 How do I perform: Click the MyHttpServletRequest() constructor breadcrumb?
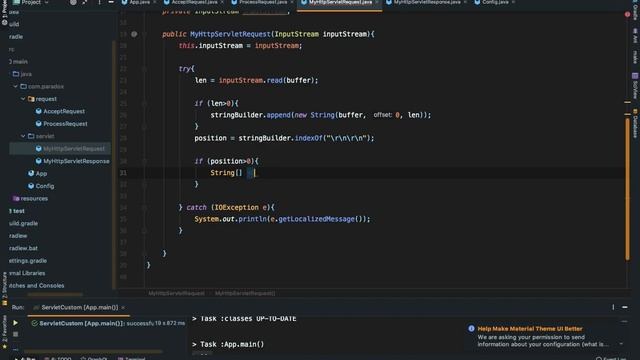(245, 293)
